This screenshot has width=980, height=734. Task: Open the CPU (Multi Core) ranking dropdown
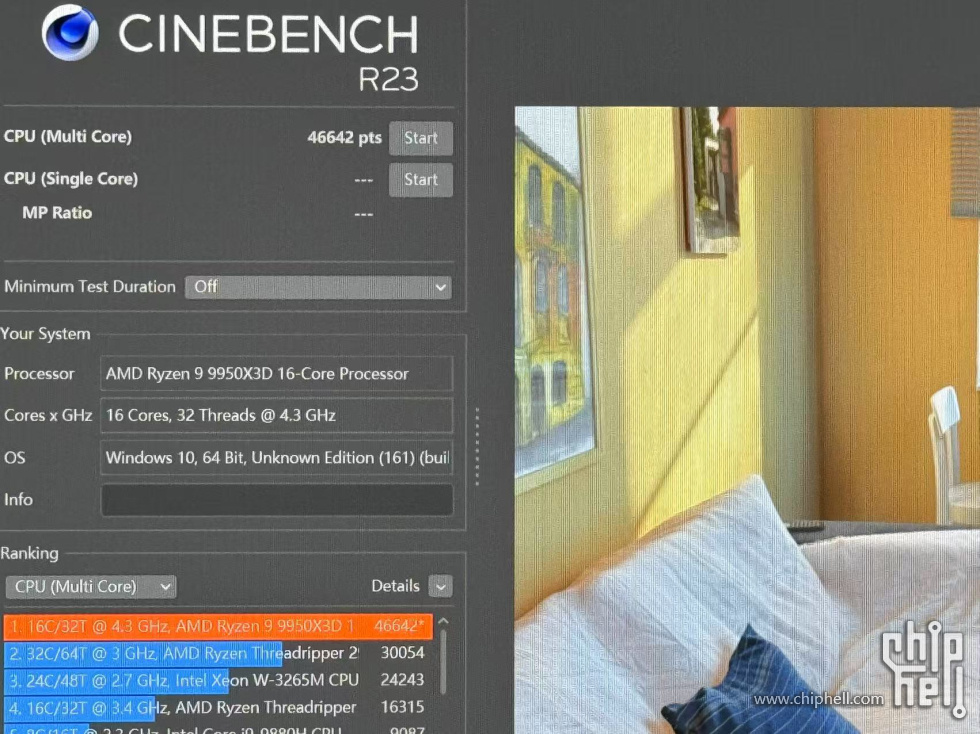click(91, 586)
